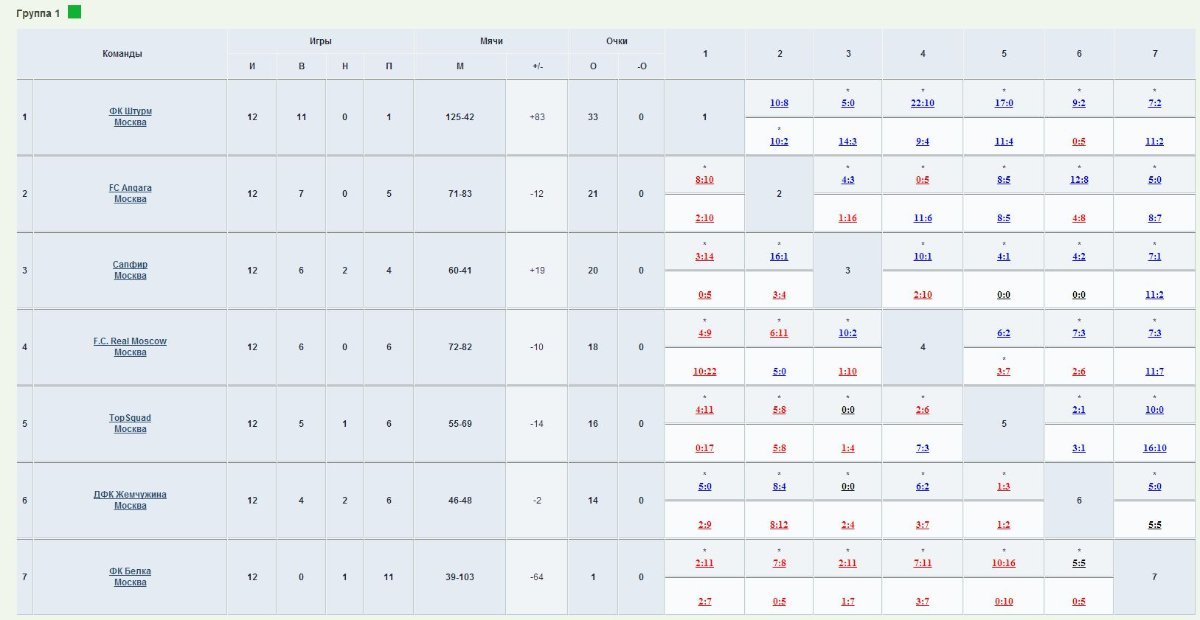Open the ФК Штурм team page
This screenshot has width=1200, height=620.
[130, 111]
